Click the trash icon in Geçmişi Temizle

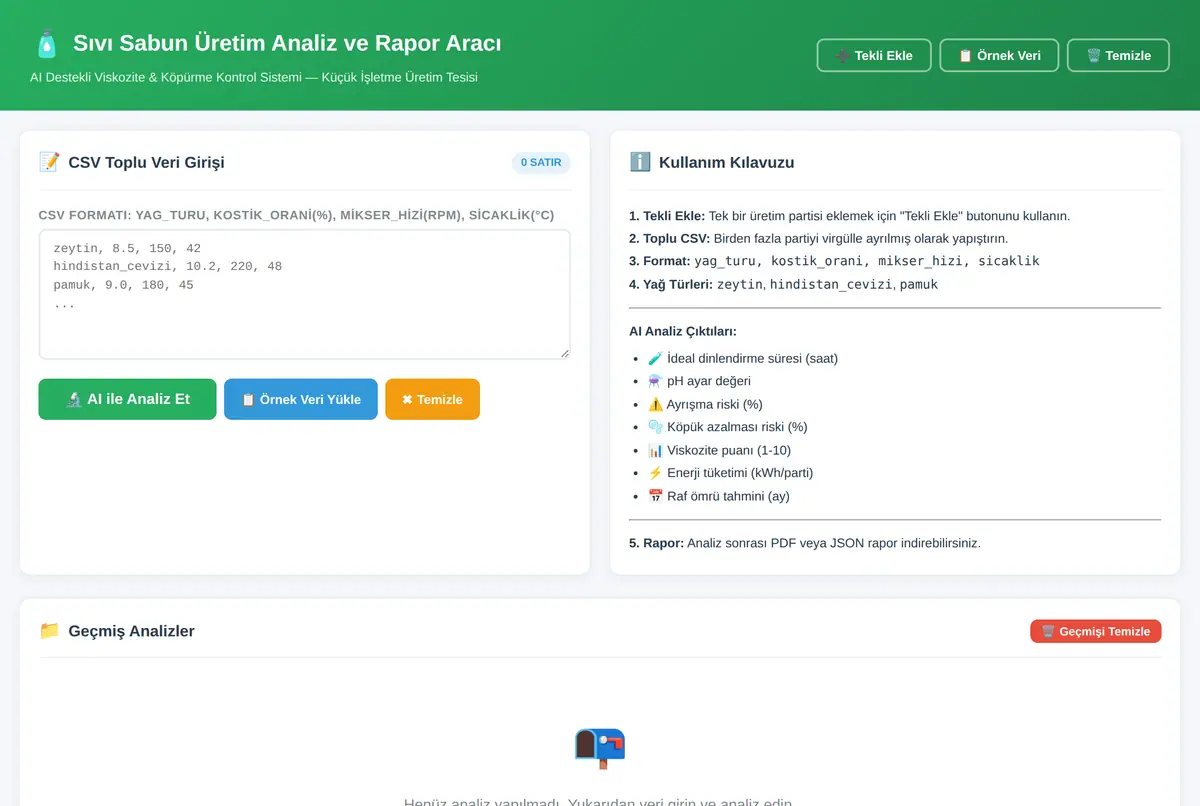pyautogui.click(x=1048, y=631)
